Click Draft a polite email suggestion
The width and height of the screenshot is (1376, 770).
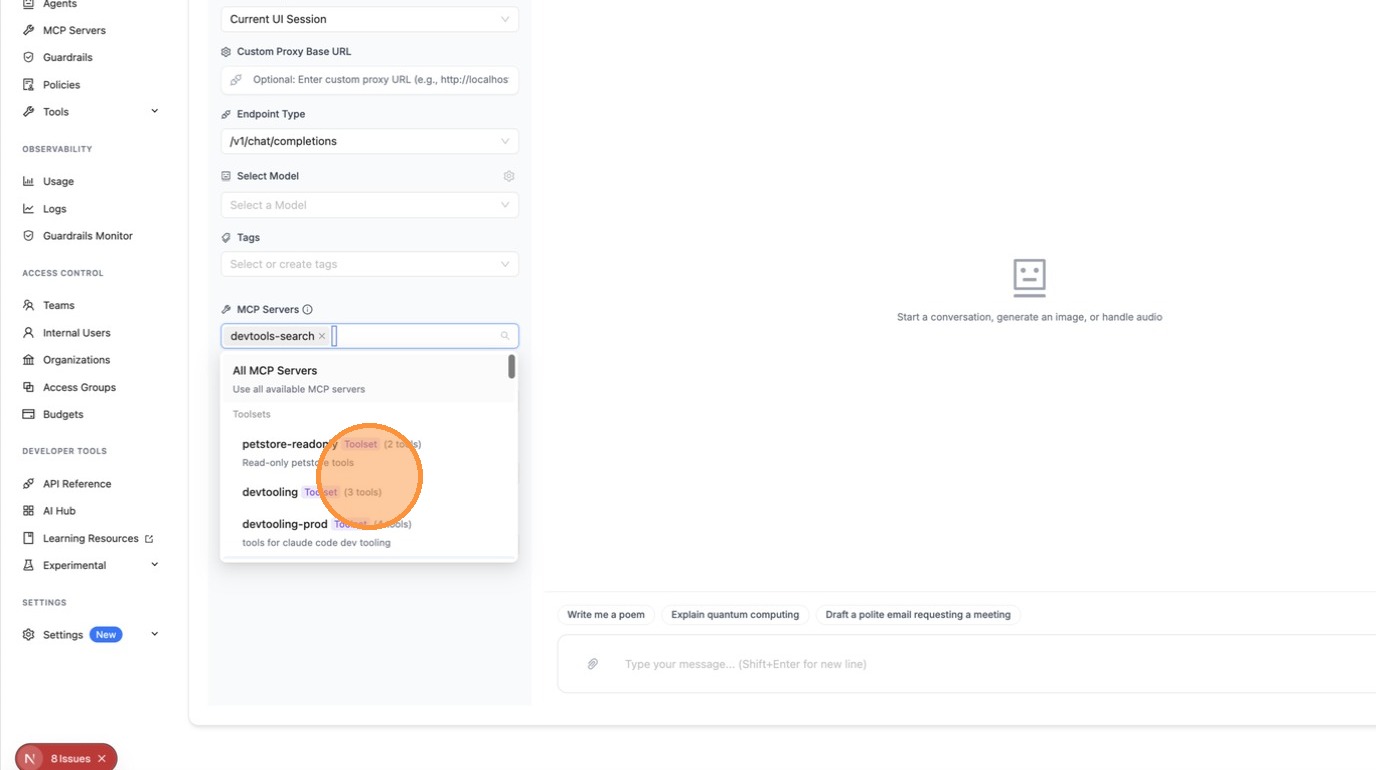[x=918, y=615]
